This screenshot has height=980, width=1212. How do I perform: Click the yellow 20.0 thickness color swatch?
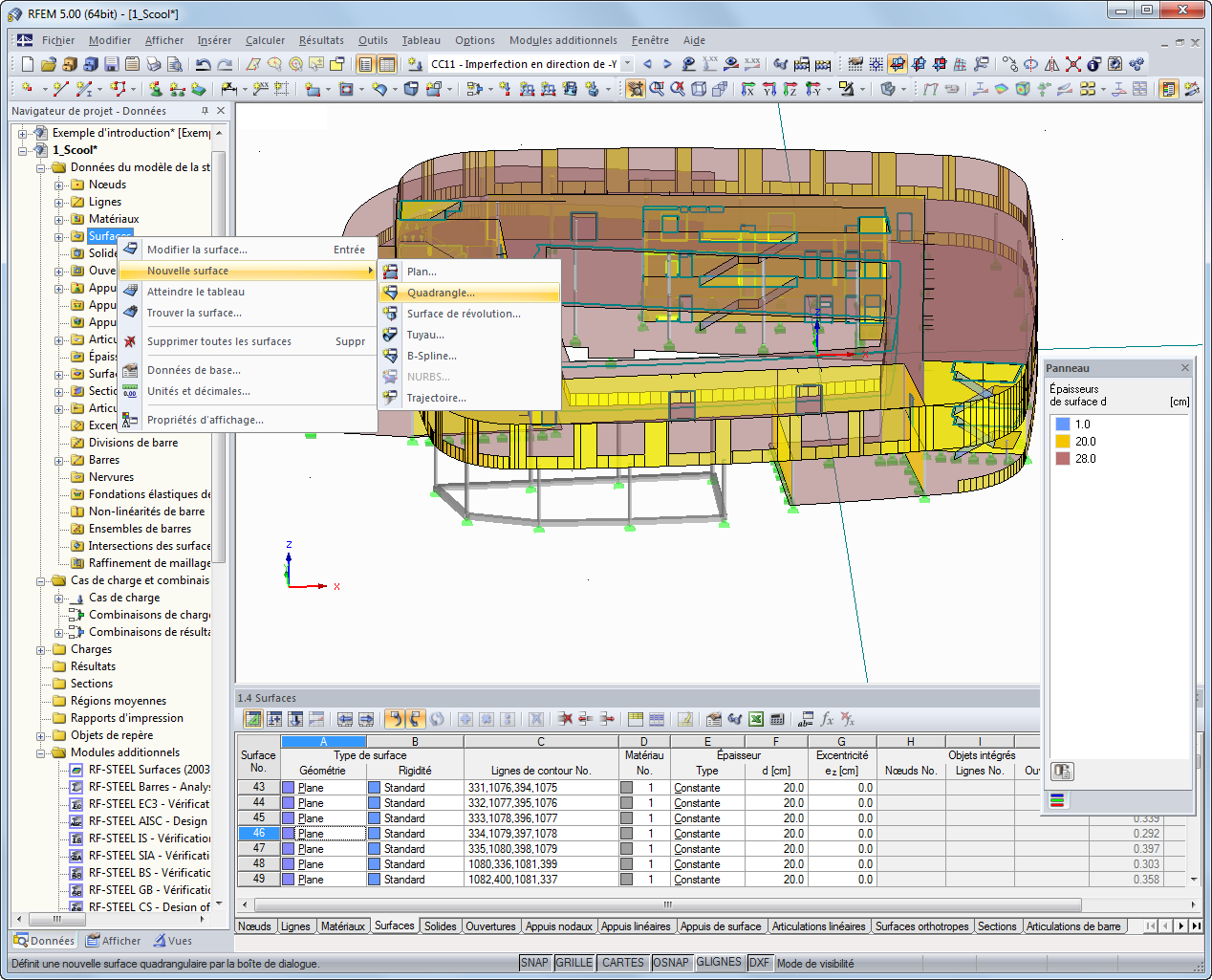pyautogui.click(x=1062, y=442)
